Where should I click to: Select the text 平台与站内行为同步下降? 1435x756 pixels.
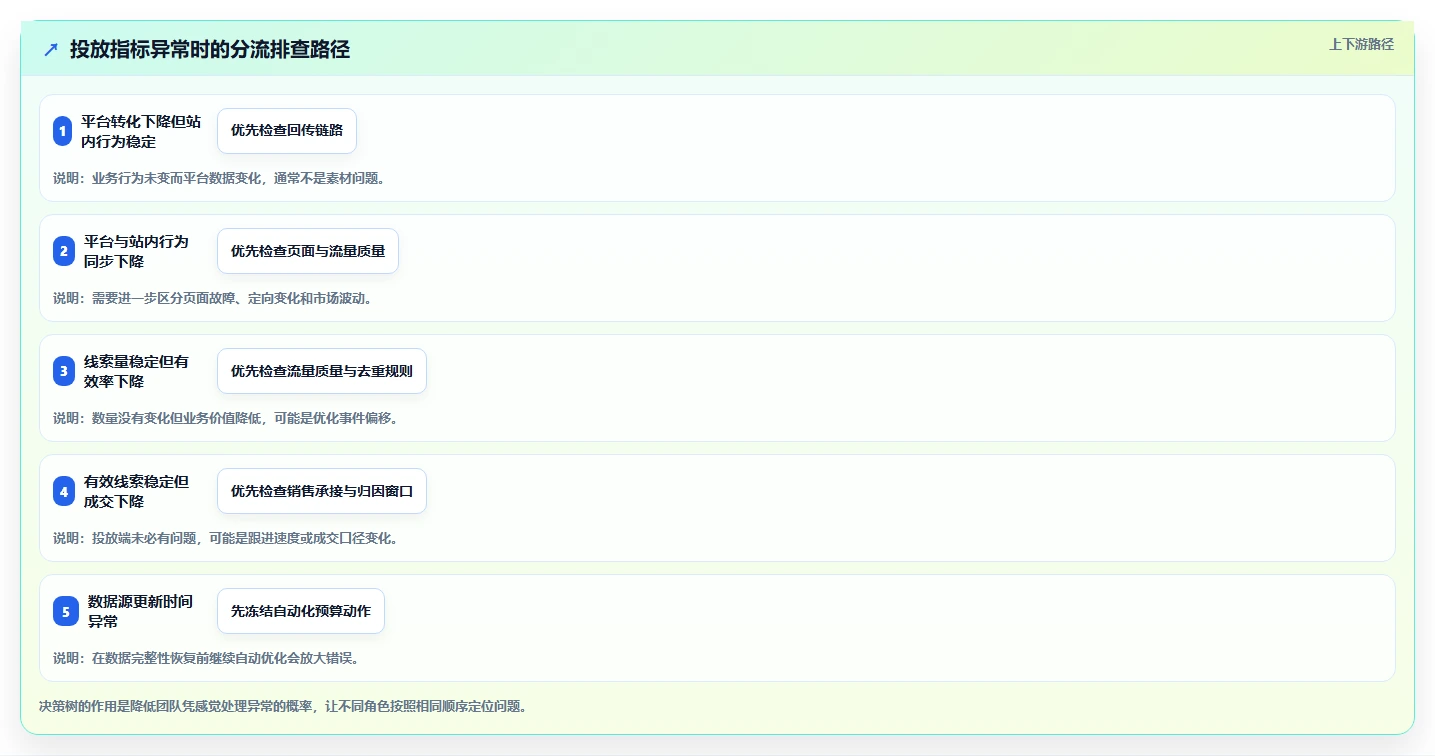pyautogui.click(x=136, y=251)
